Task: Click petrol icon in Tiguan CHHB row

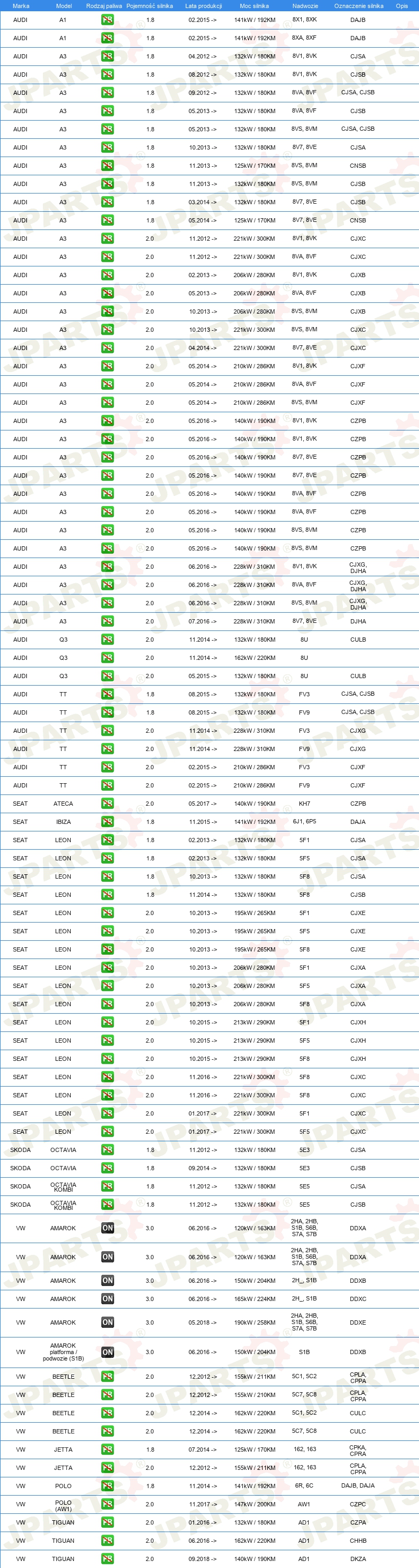Action: [x=108, y=1541]
